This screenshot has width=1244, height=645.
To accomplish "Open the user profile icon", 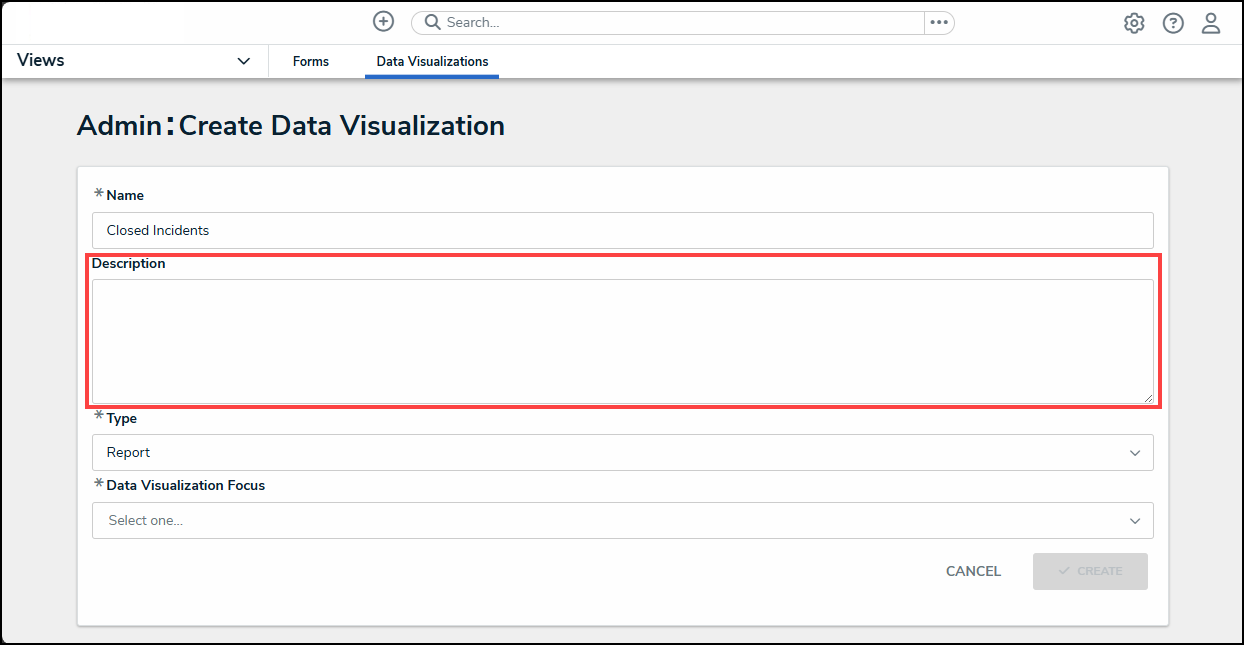I will [x=1211, y=23].
